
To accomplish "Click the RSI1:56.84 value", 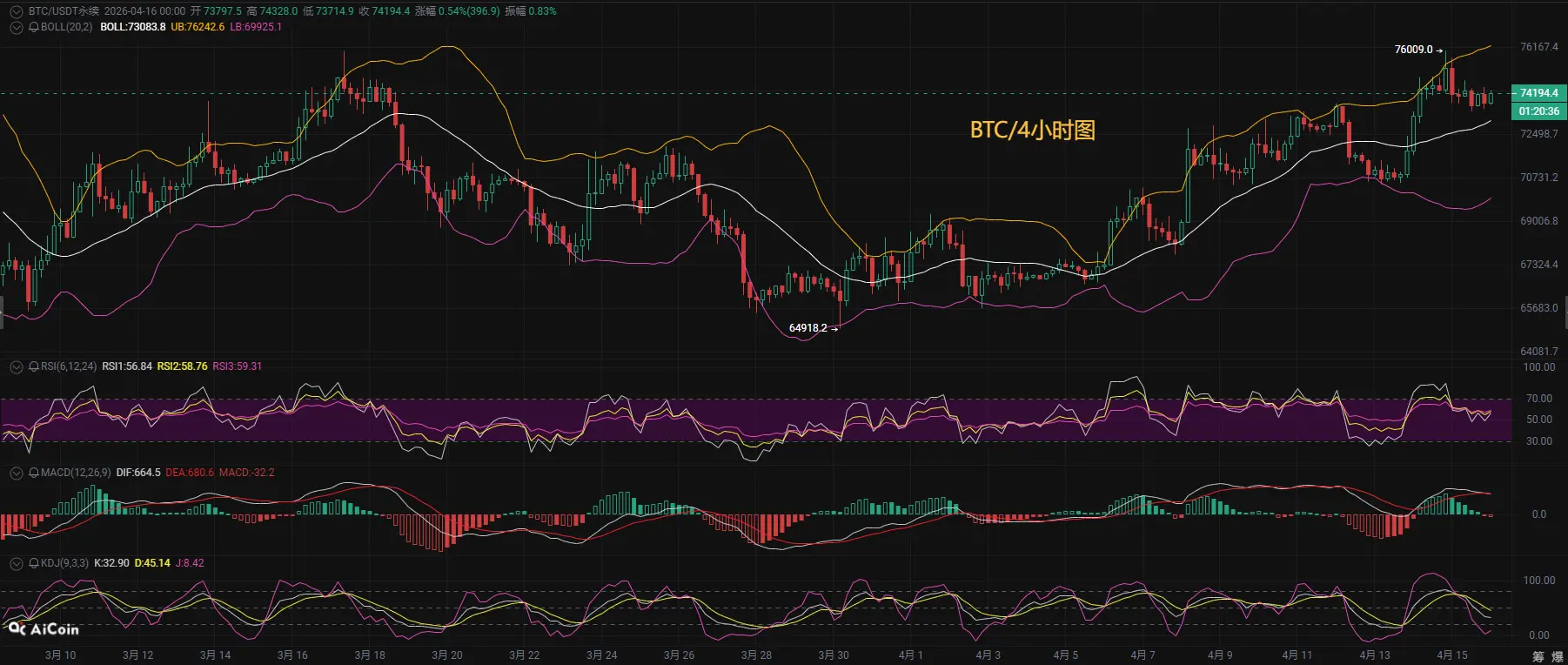I will pos(127,366).
